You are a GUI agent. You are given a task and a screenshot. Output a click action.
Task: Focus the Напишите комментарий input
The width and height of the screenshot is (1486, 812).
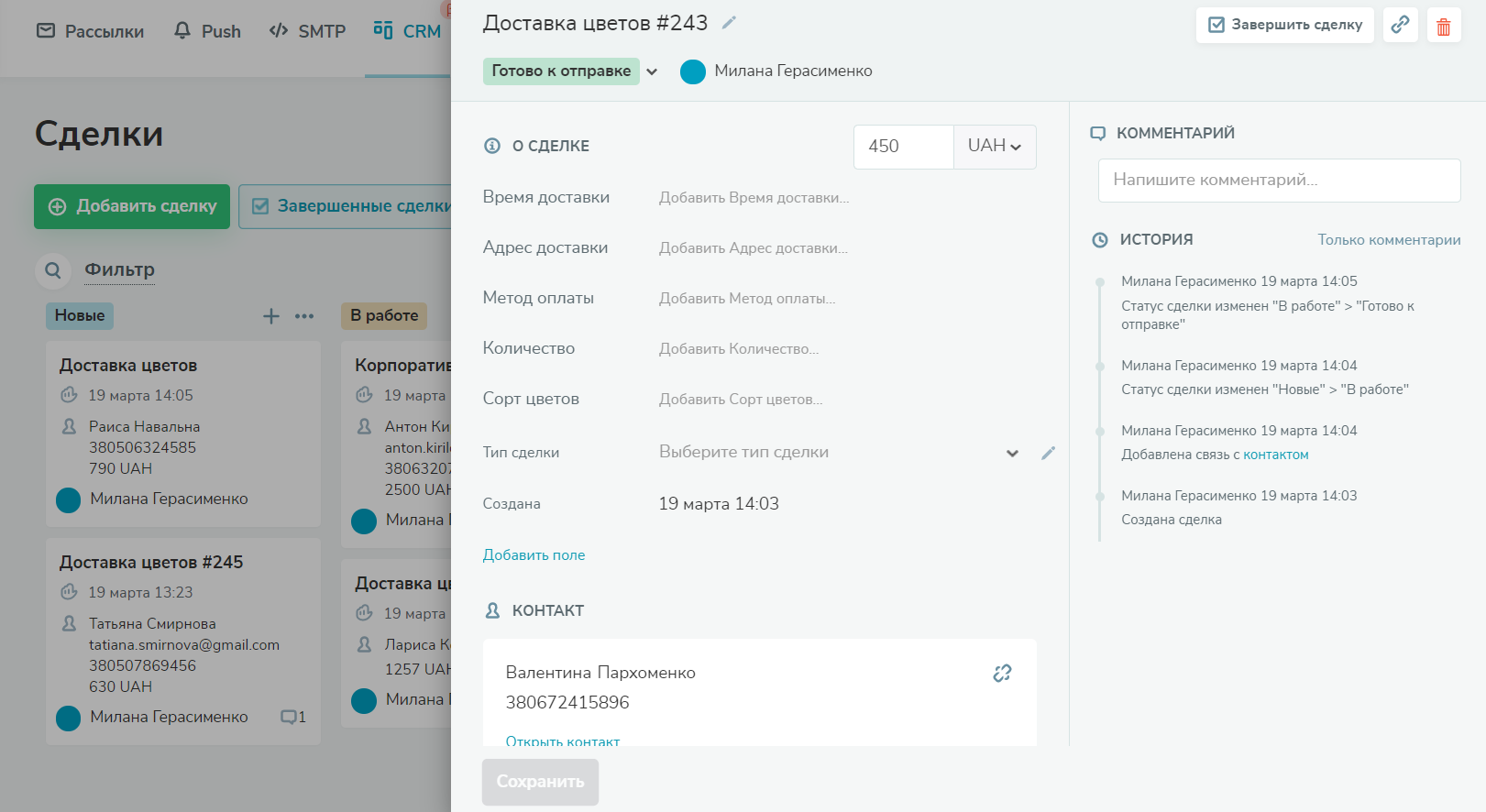pyautogui.click(x=1279, y=181)
